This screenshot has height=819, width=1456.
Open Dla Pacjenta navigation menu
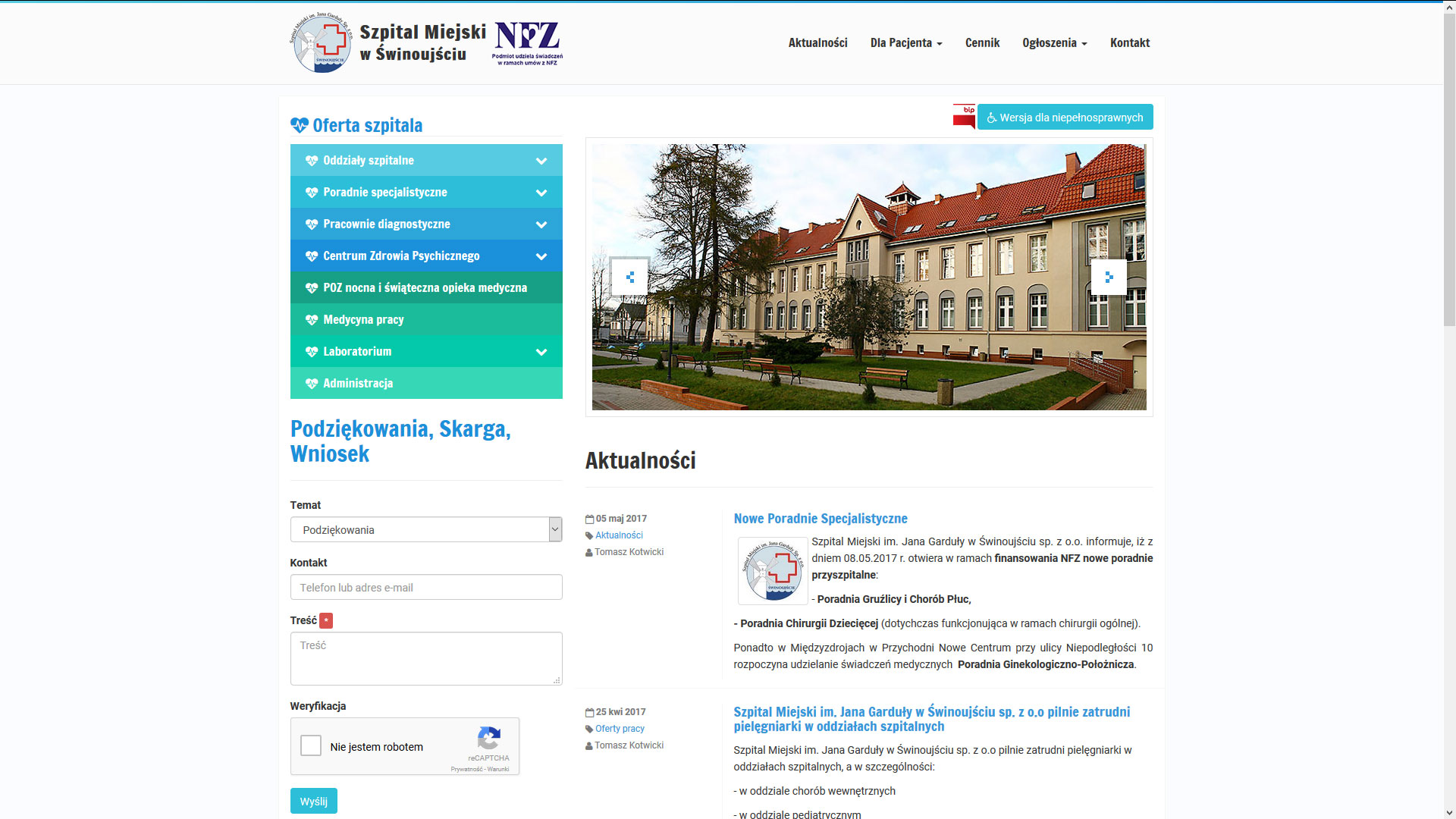click(x=905, y=43)
